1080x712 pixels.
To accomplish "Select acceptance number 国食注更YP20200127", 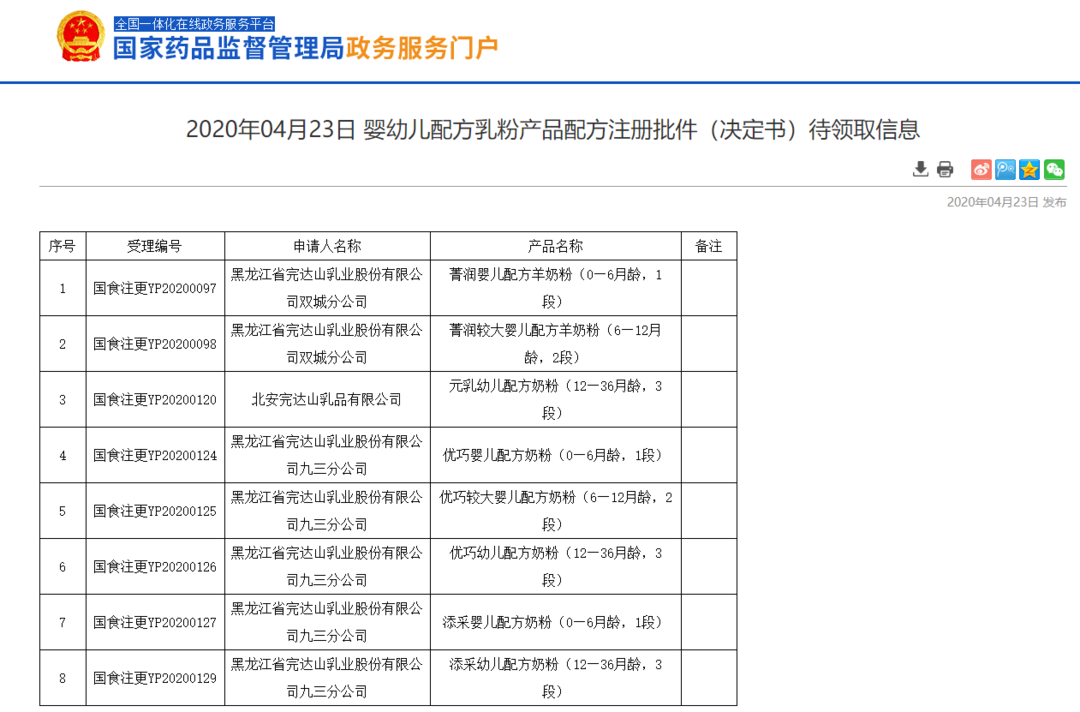I will pyautogui.click(x=155, y=623).
